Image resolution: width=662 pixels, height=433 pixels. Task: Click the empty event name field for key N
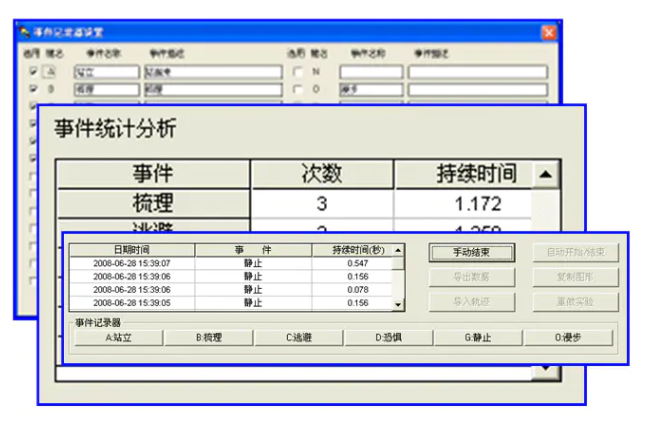[371, 72]
